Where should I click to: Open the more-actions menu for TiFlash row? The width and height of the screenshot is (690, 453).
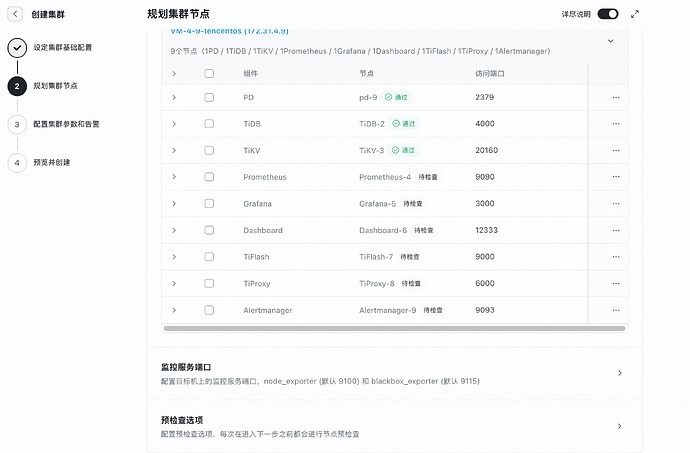tap(615, 257)
